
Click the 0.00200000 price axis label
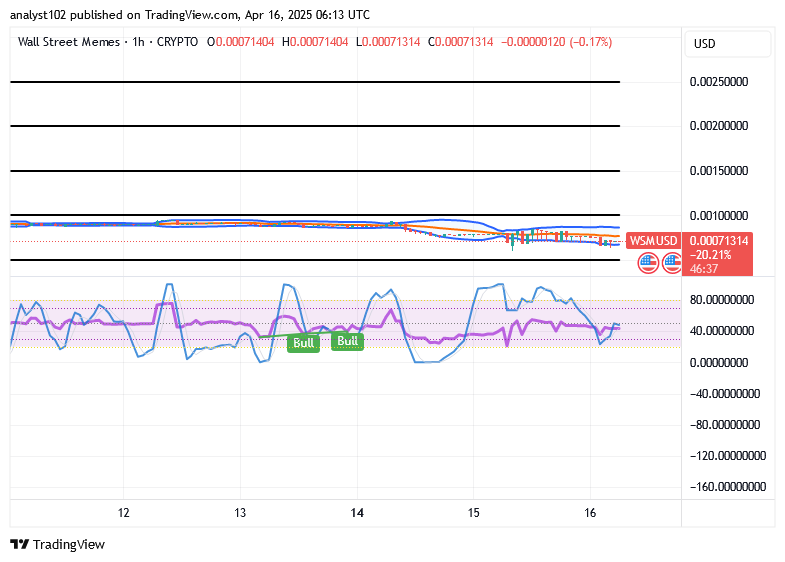click(719, 126)
